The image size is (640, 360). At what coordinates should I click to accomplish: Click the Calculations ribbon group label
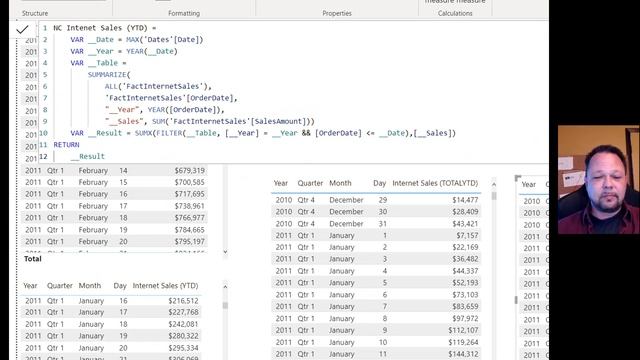[455, 13]
